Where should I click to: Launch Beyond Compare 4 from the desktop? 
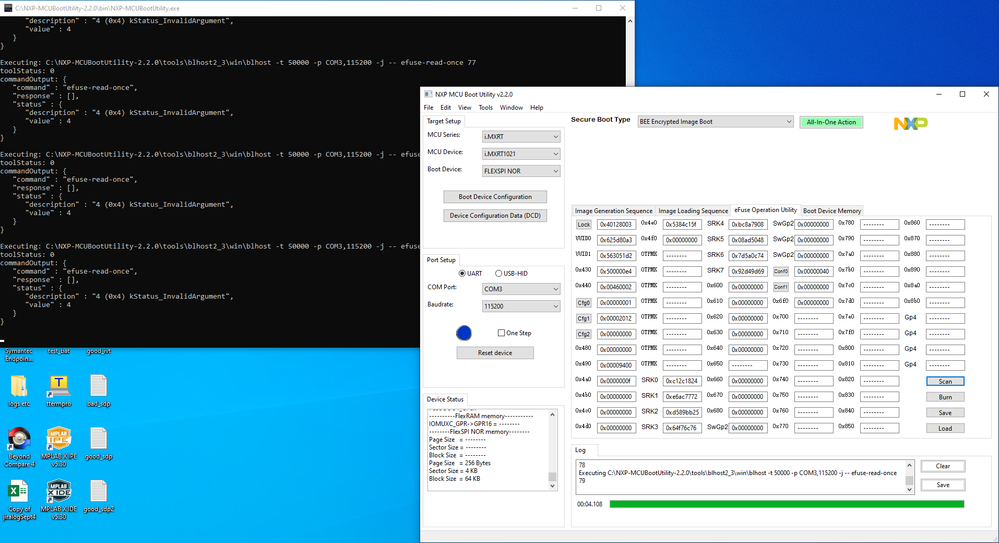tap(18, 447)
